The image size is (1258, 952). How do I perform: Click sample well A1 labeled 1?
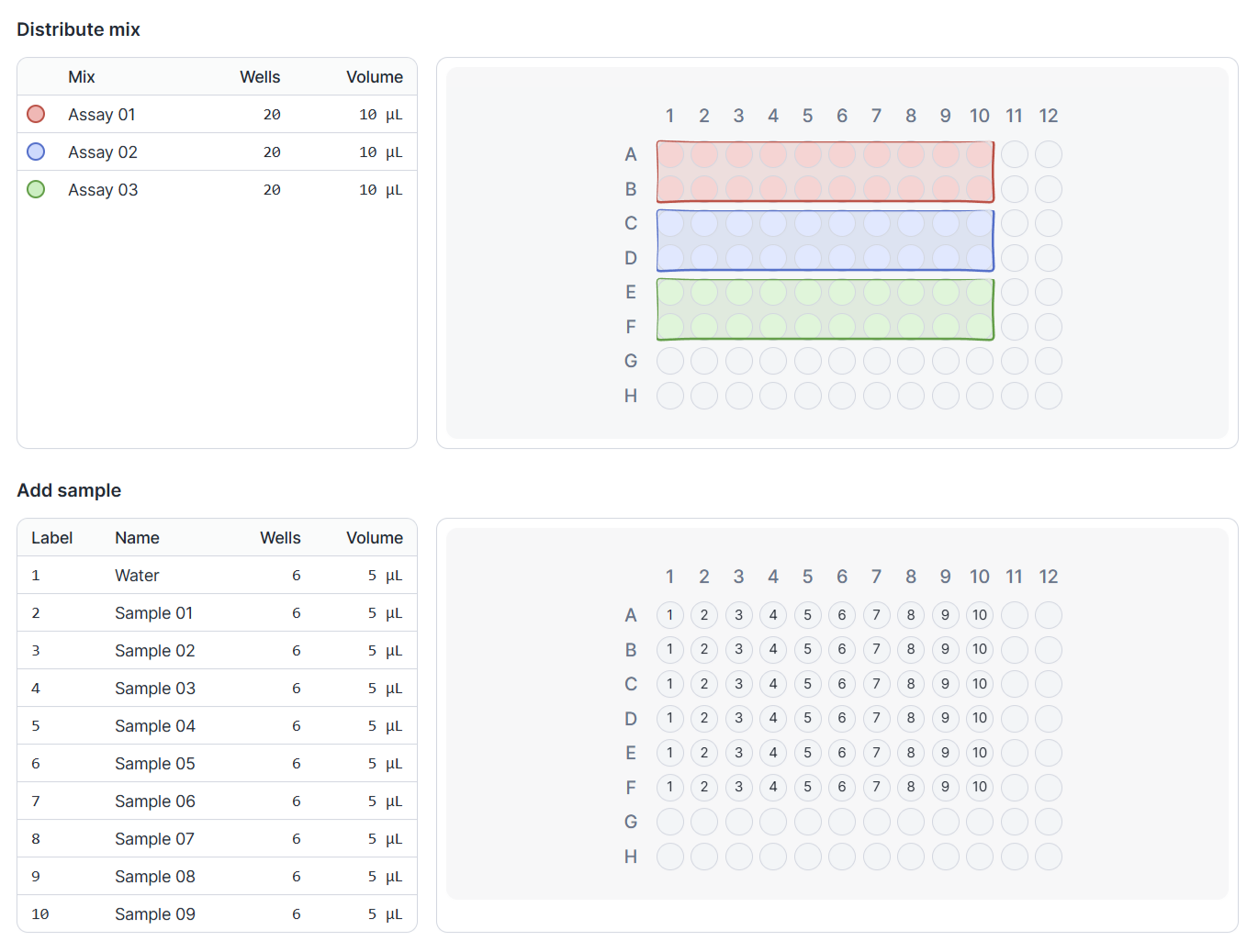pyautogui.click(x=670, y=615)
